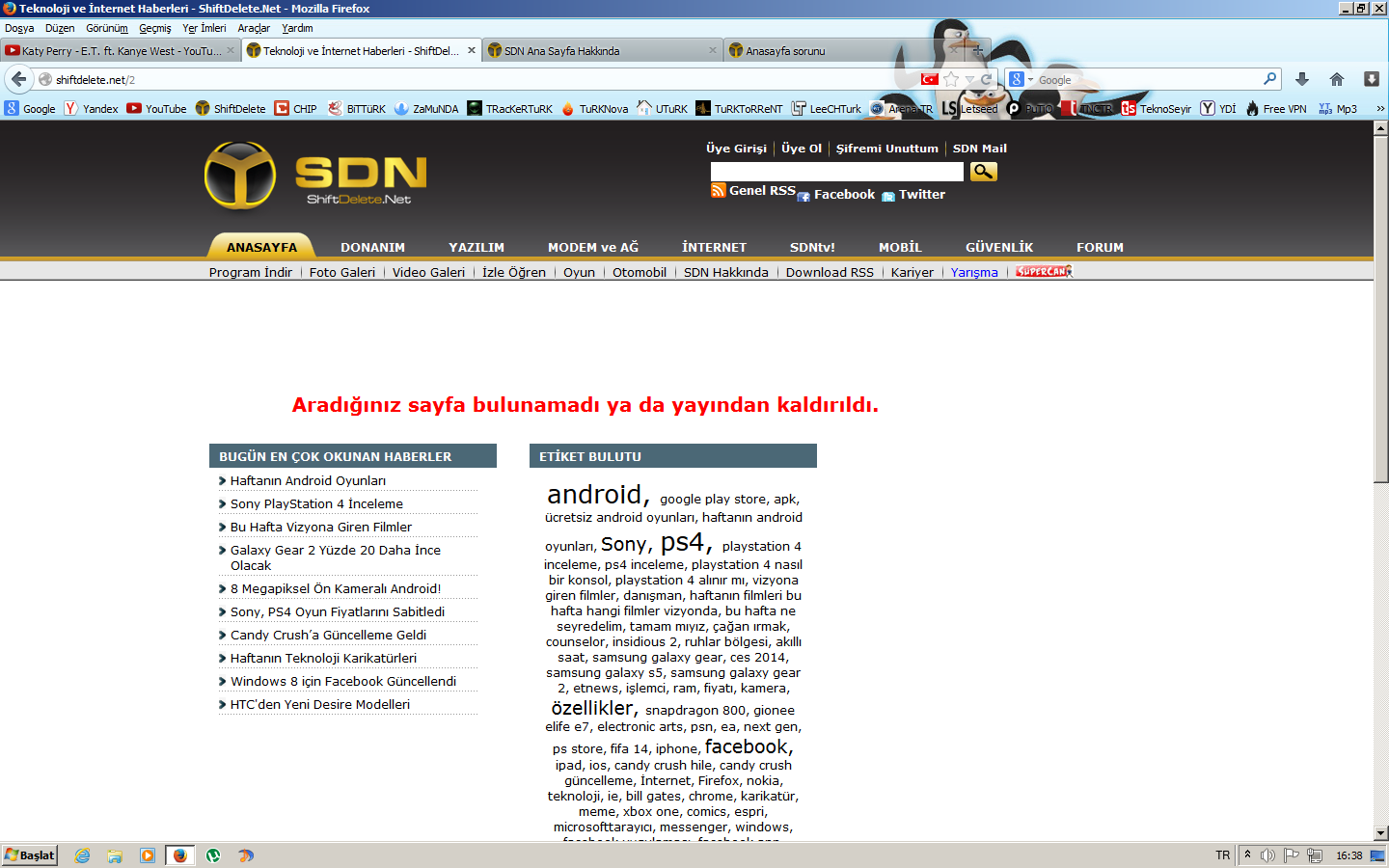
Task: Show the address bar history dropdown arrow
Action: point(969,80)
